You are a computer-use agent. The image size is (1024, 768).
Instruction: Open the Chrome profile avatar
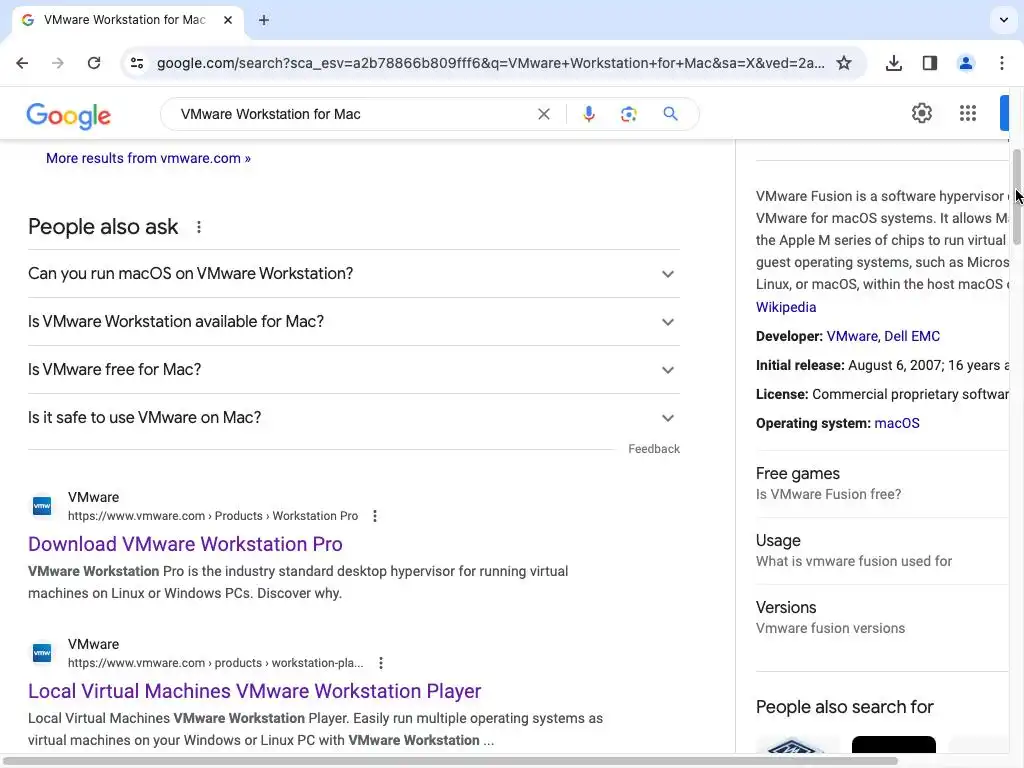tap(965, 63)
